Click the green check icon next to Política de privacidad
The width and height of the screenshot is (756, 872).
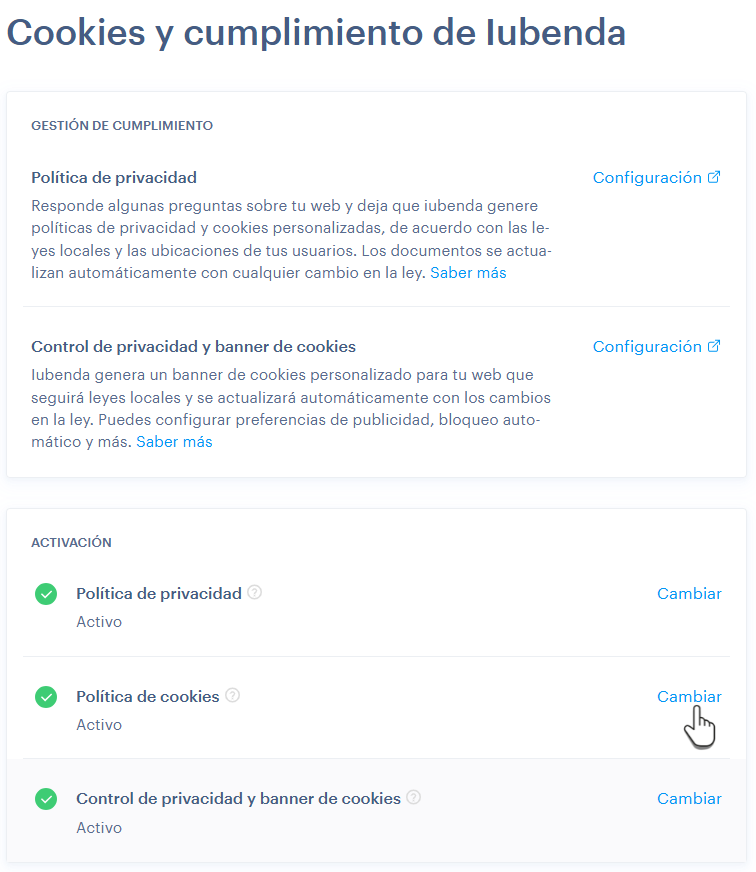pos(46,593)
